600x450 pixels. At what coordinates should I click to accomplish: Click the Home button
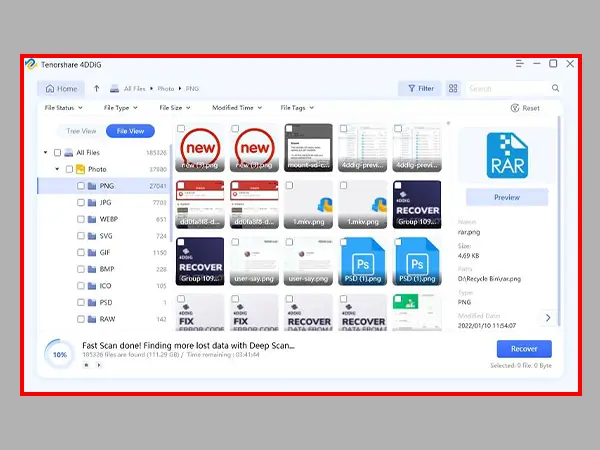point(61,89)
